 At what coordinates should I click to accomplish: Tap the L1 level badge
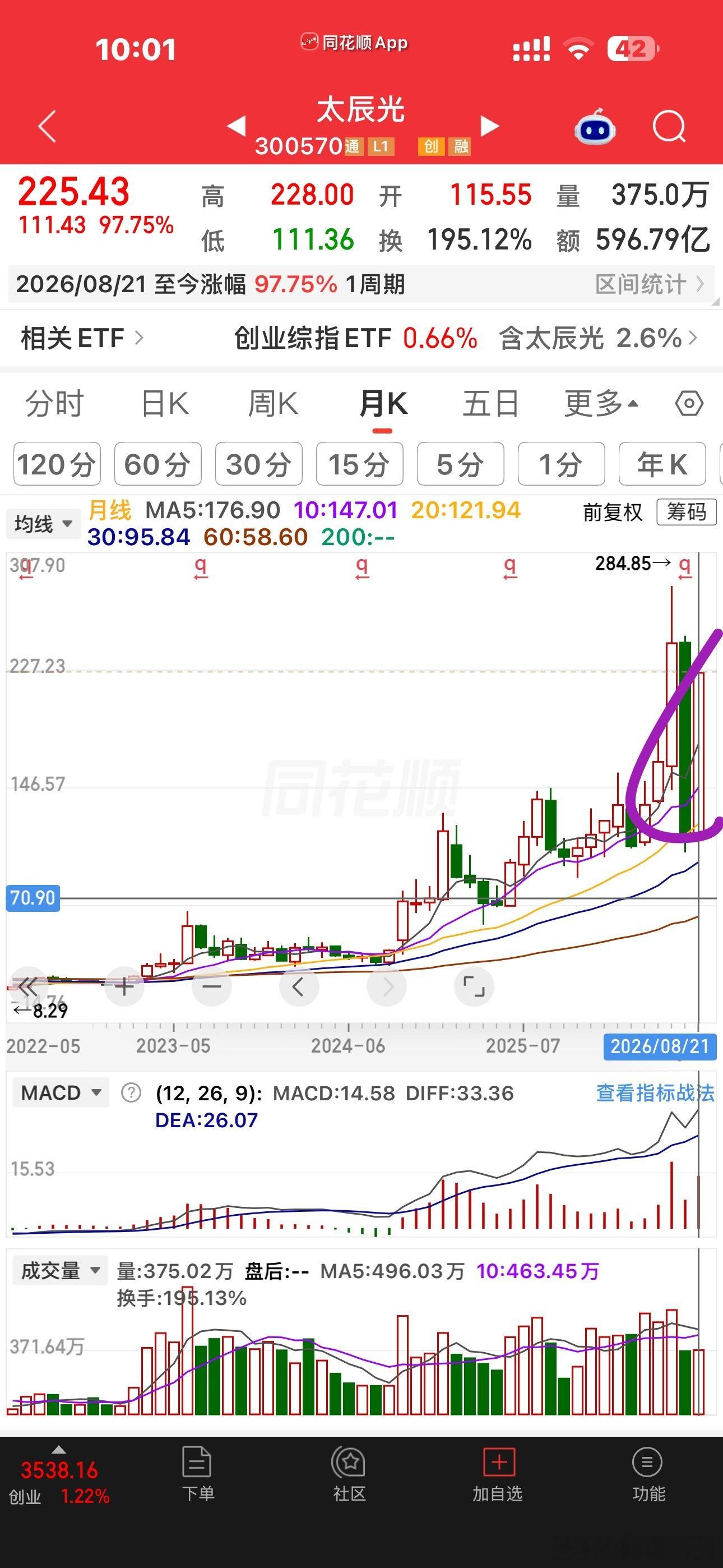tap(380, 146)
